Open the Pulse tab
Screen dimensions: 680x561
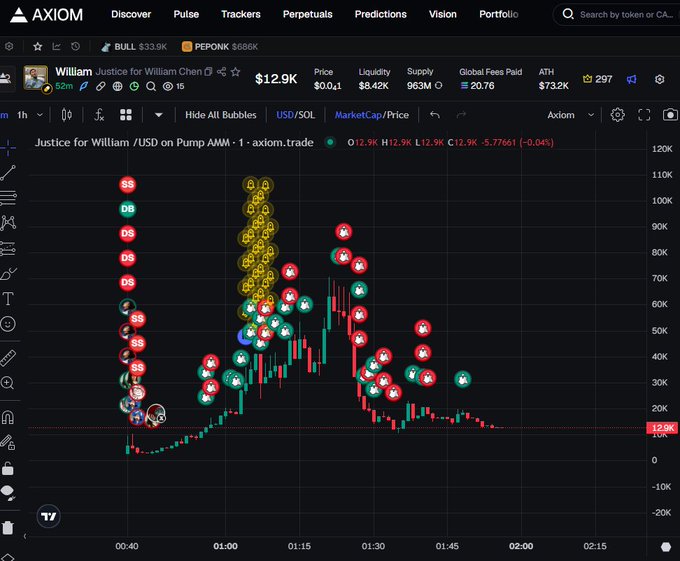(186, 14)
